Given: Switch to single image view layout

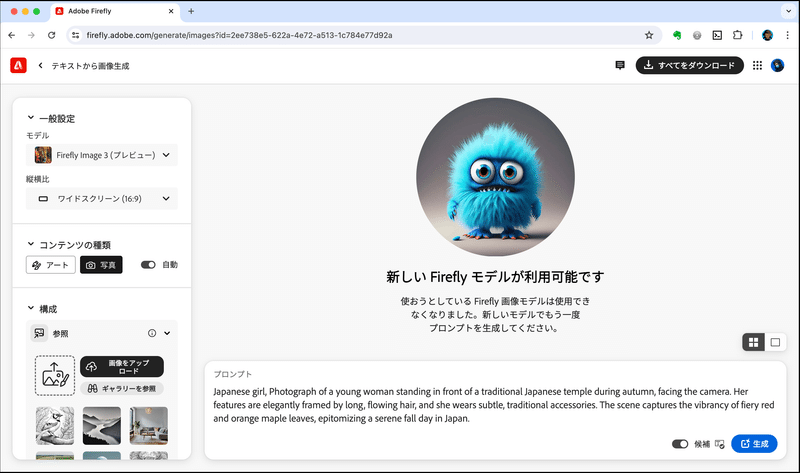Looking at the screenshot, I should pos(775,342).
